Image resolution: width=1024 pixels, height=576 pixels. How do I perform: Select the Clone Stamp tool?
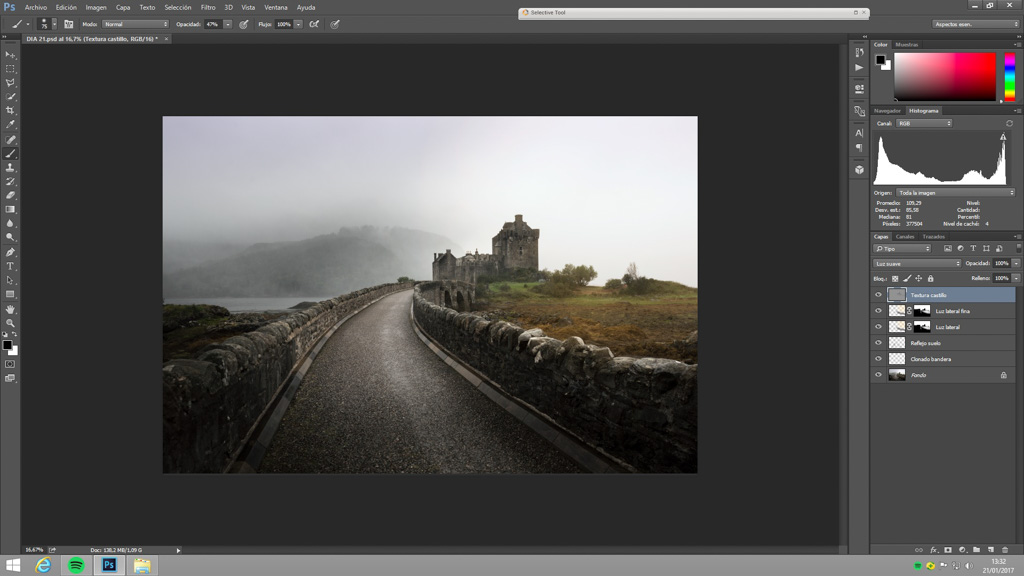[10, 168]
